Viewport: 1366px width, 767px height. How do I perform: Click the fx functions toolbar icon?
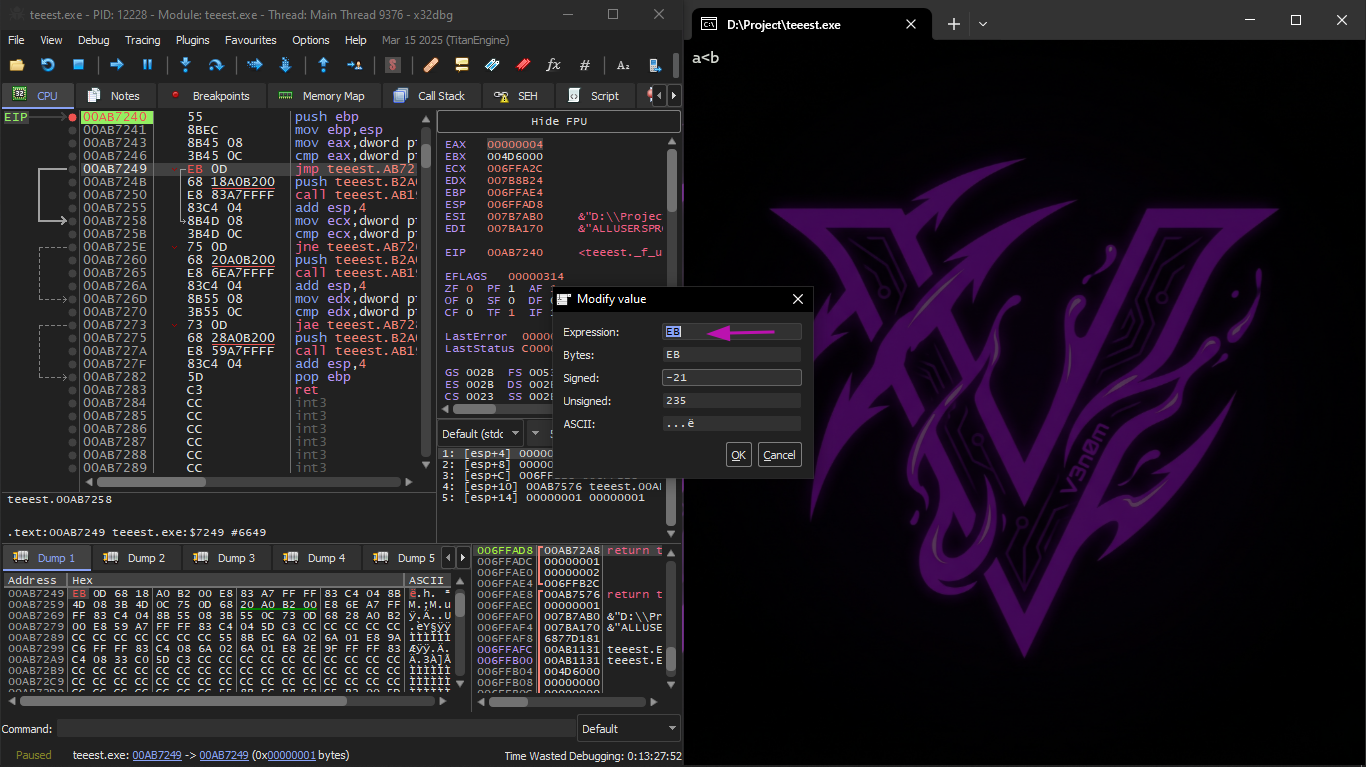(553, 65)
